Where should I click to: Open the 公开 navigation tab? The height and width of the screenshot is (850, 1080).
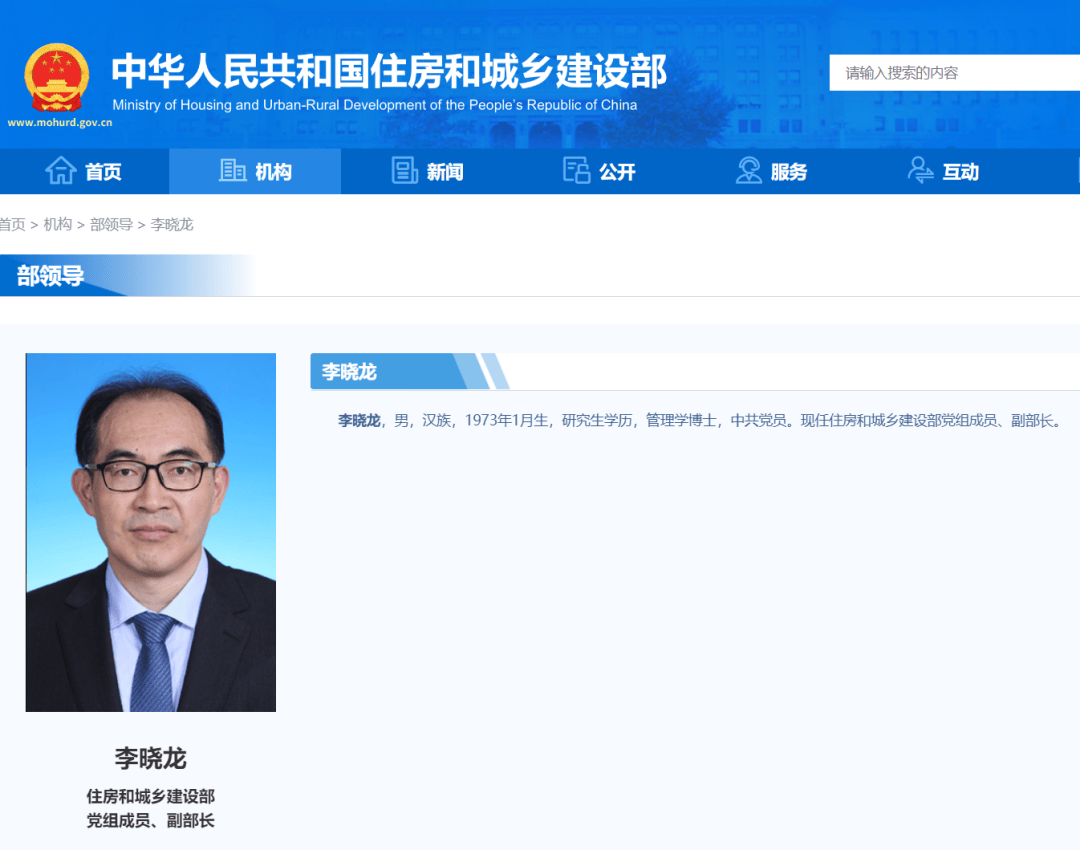tap(599, 171)
